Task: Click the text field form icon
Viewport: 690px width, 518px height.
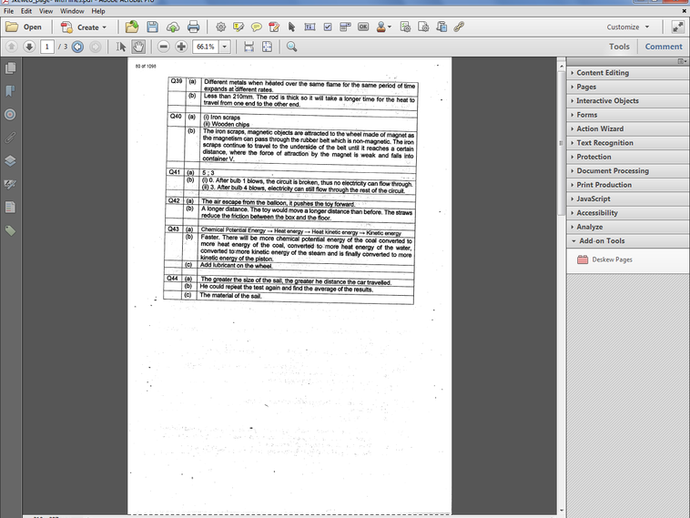Action: click(x=310, y=27)
